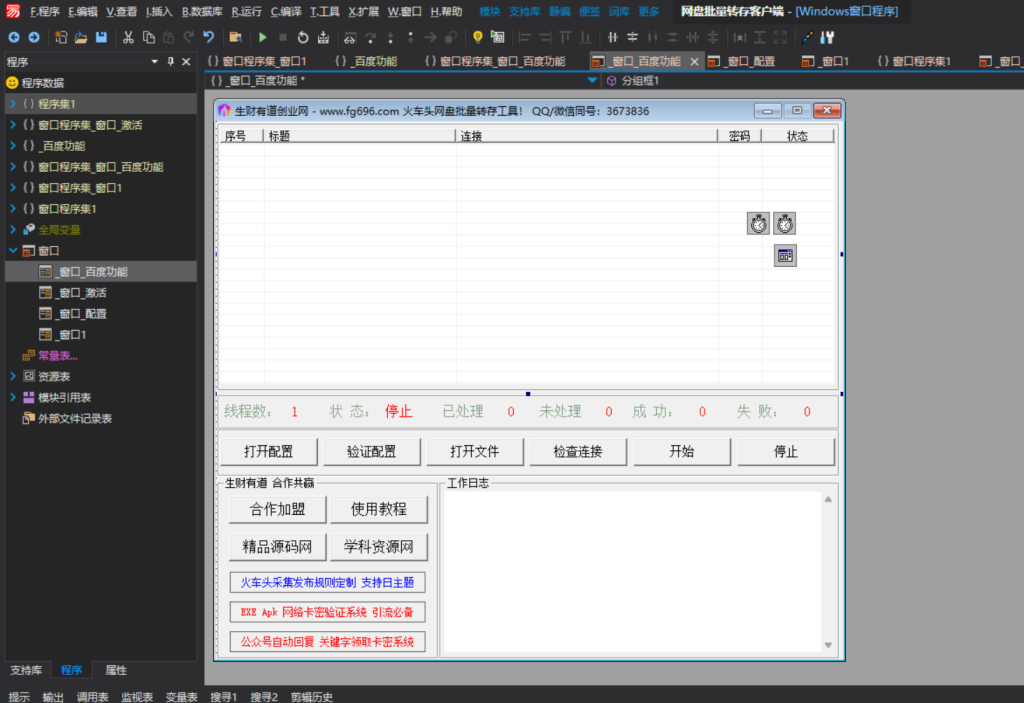The width and height of the screenshot is (1024, 703).
Task: Open an existing project with the open-folder icon
Action: pos(79,37)
